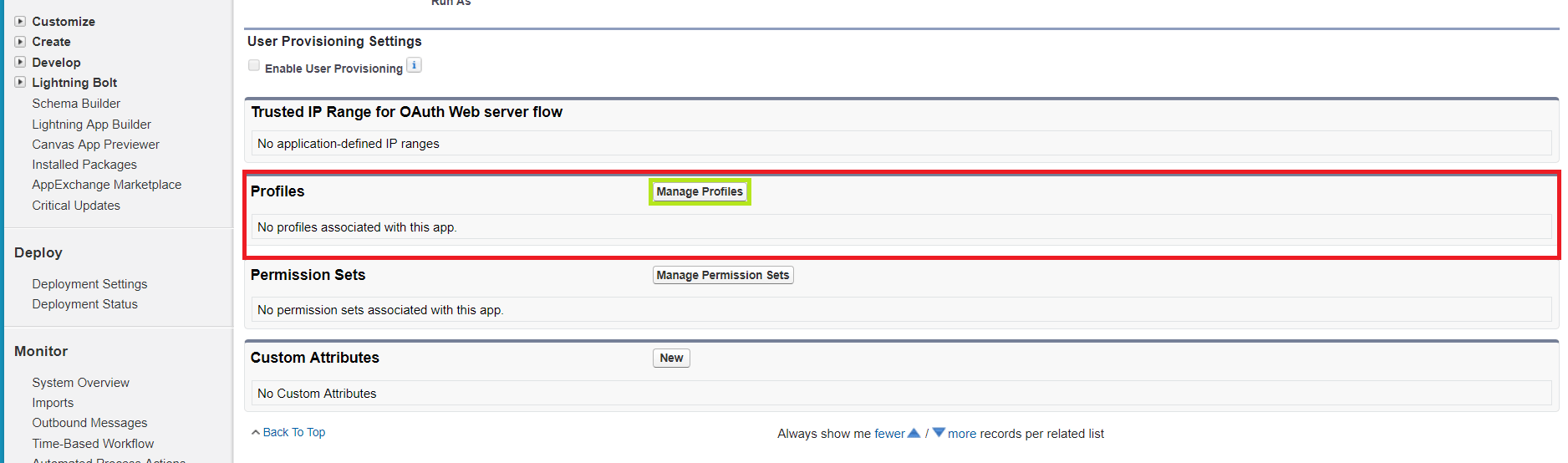Screen dimensions: 1568x463
Task: Enable User Provisioning checkbox
Action: point(254,66)
